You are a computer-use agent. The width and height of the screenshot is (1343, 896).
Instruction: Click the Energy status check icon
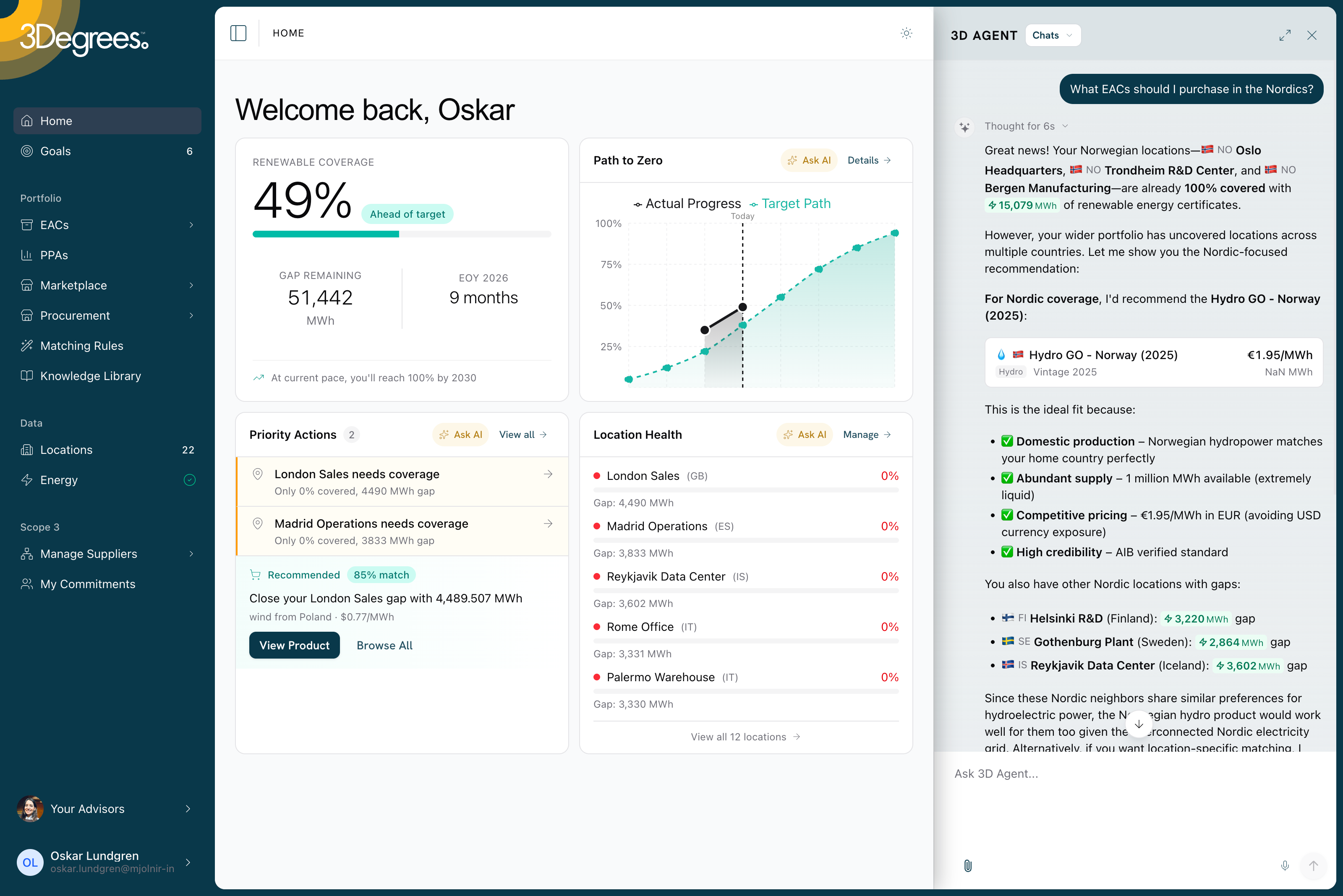190,480
